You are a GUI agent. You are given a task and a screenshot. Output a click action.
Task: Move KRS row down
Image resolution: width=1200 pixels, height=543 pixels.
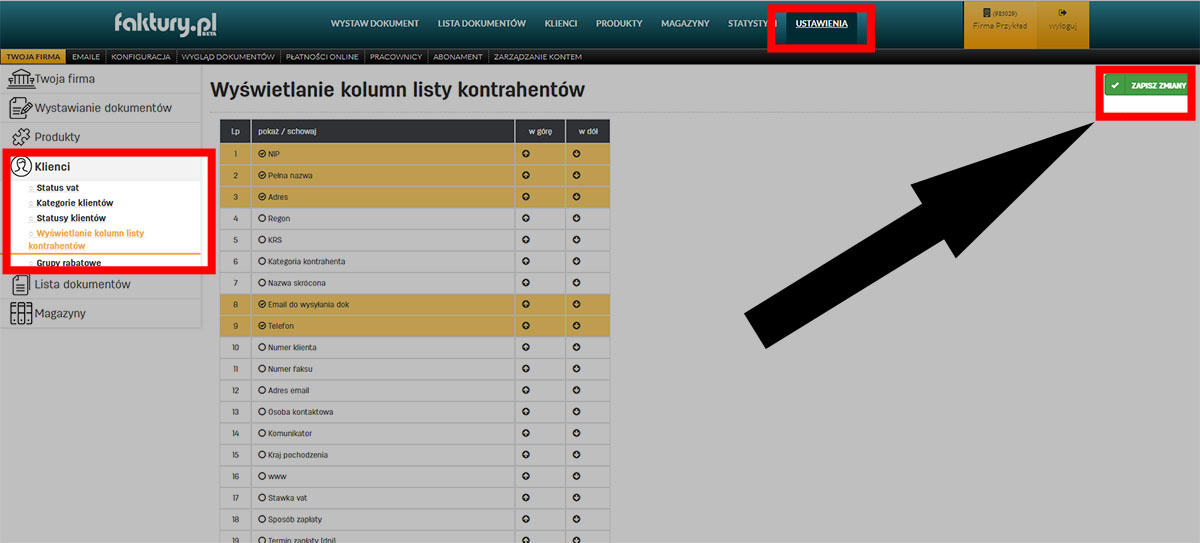(577, 240)
